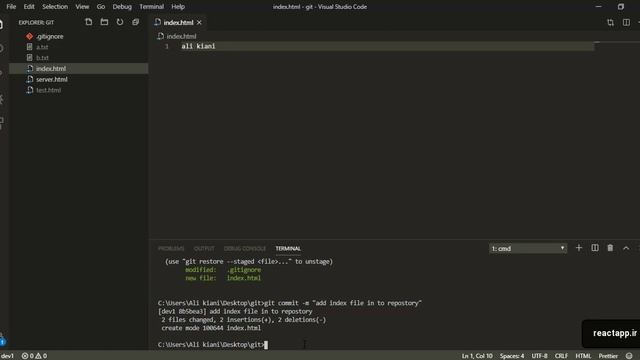Click Prettier in the status bar

(x=608, y=356)
